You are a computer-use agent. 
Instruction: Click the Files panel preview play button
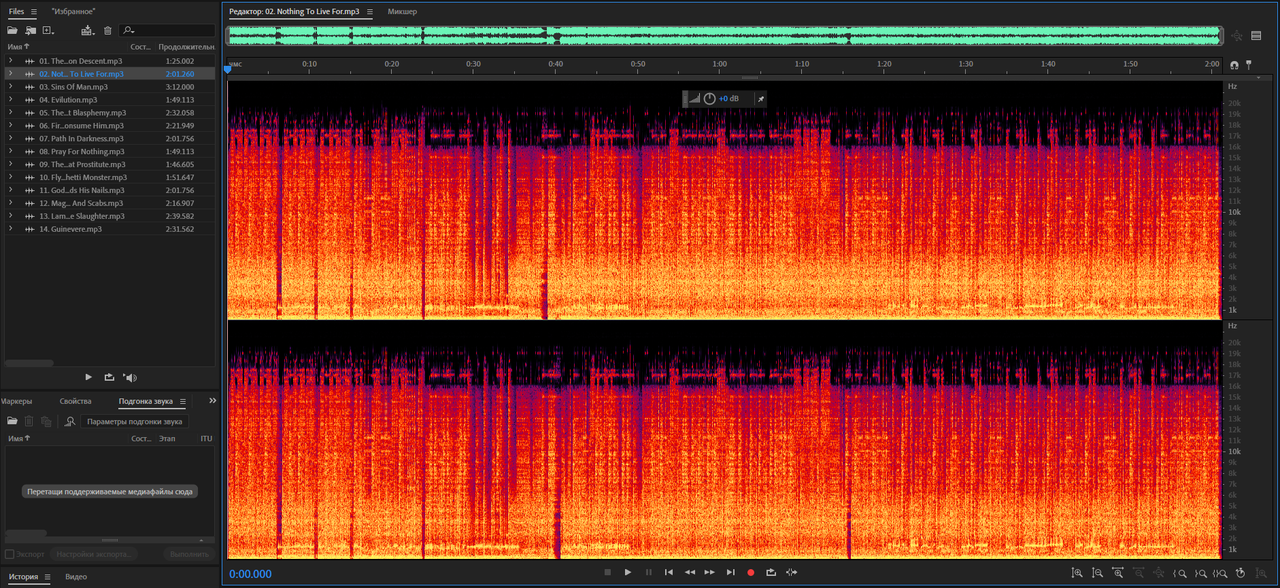88,377
